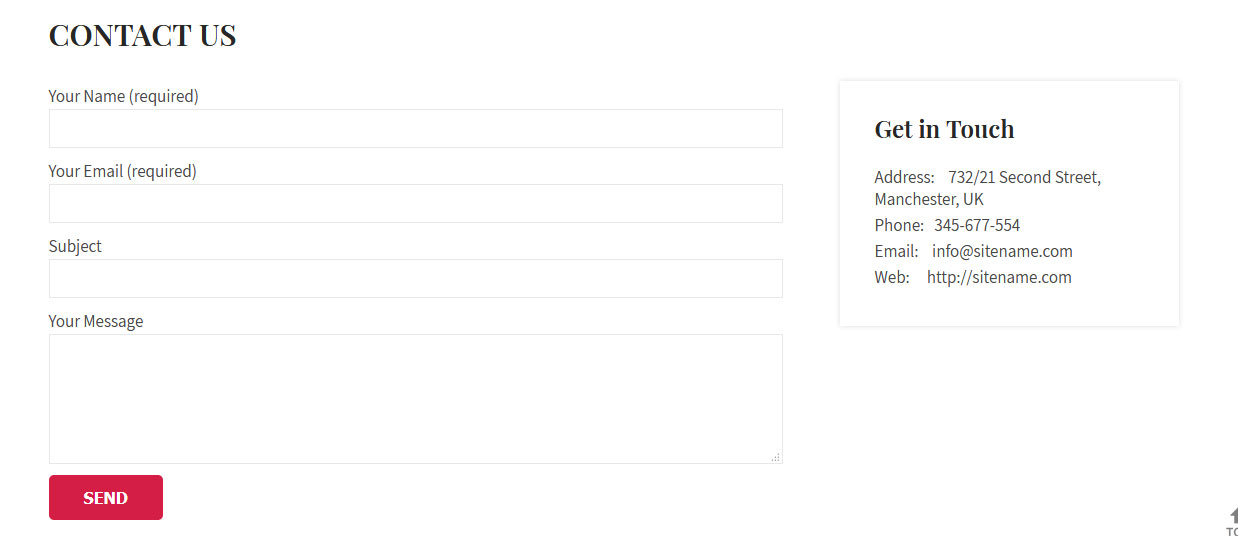Click the 732/21 Second Street address text
The image size is (1238, 540).
1025,177
